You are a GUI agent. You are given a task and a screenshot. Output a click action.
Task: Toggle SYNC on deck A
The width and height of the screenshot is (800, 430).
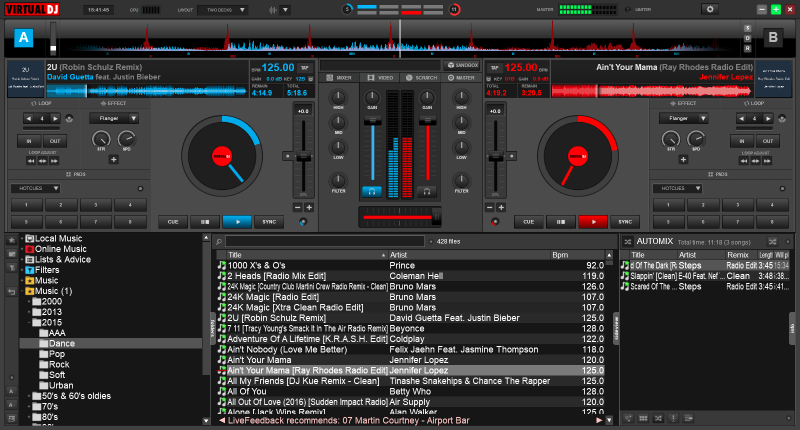click(x=269, y=222)
